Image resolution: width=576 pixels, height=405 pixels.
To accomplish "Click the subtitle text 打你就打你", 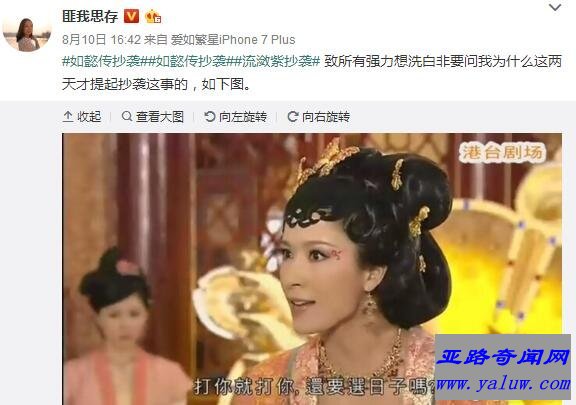I will (x=244, y=387).
